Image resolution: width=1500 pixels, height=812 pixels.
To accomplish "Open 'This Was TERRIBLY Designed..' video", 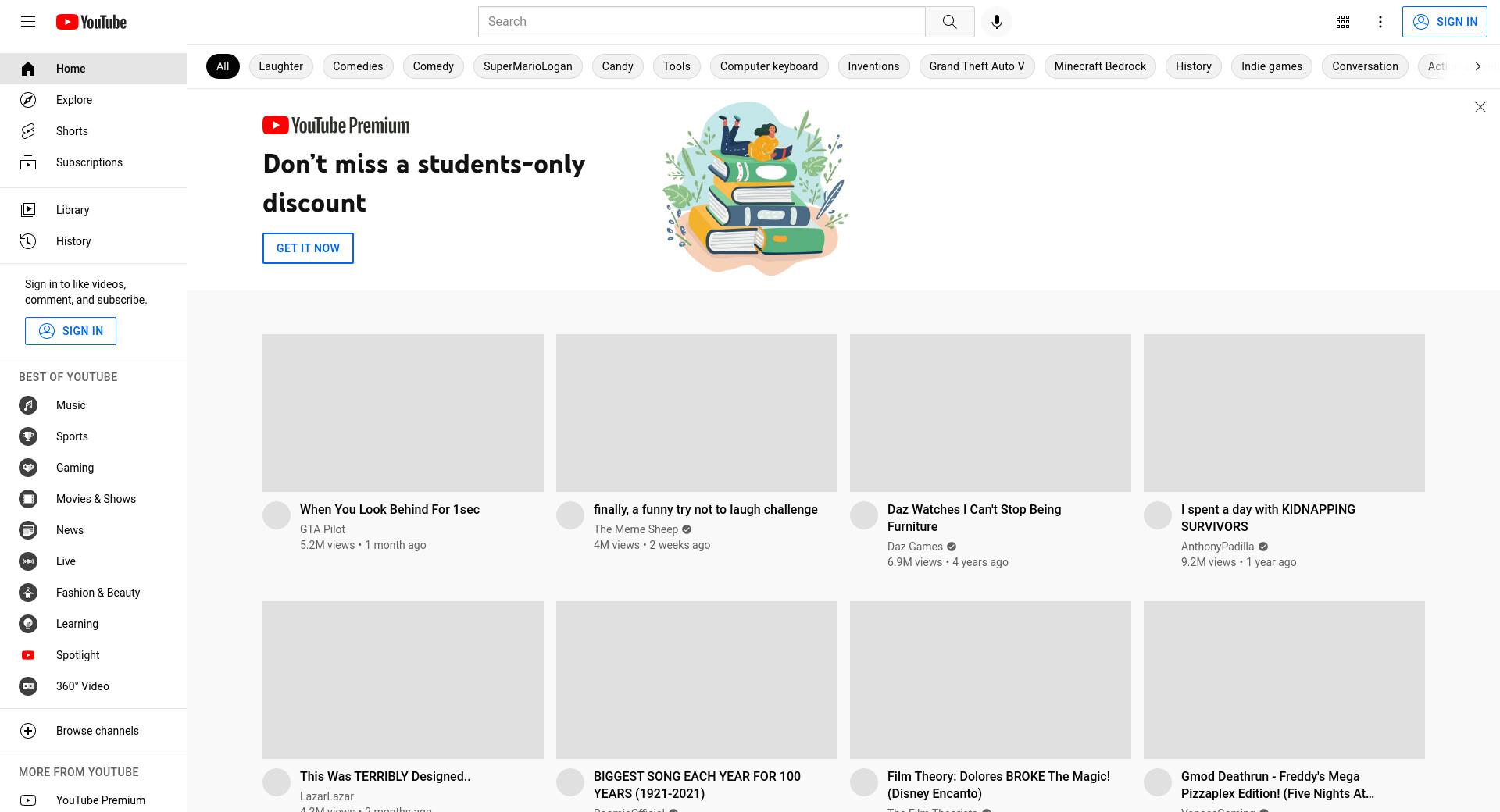I will [x=385, y=777].
